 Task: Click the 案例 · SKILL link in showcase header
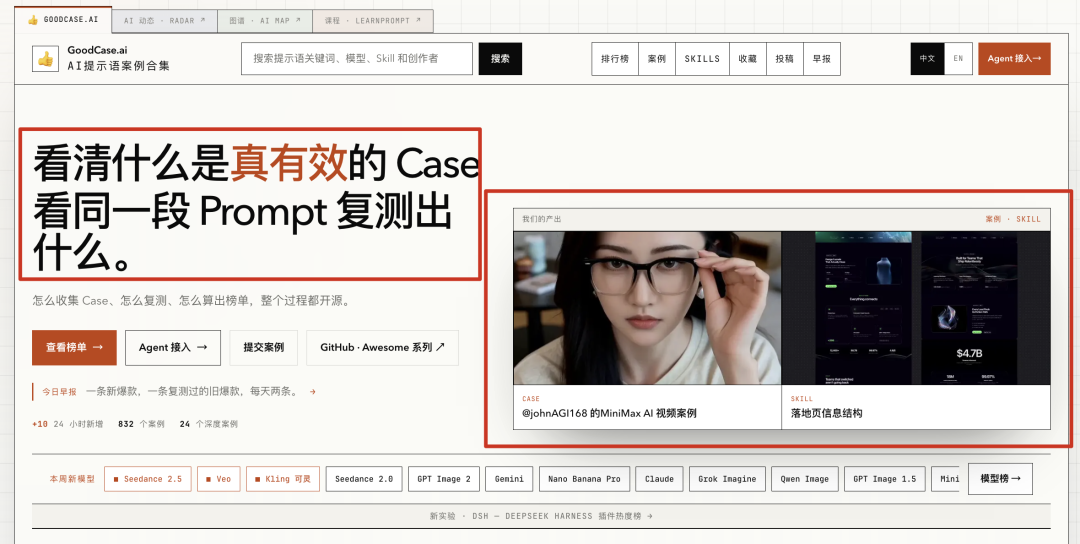click(1013, 219)
